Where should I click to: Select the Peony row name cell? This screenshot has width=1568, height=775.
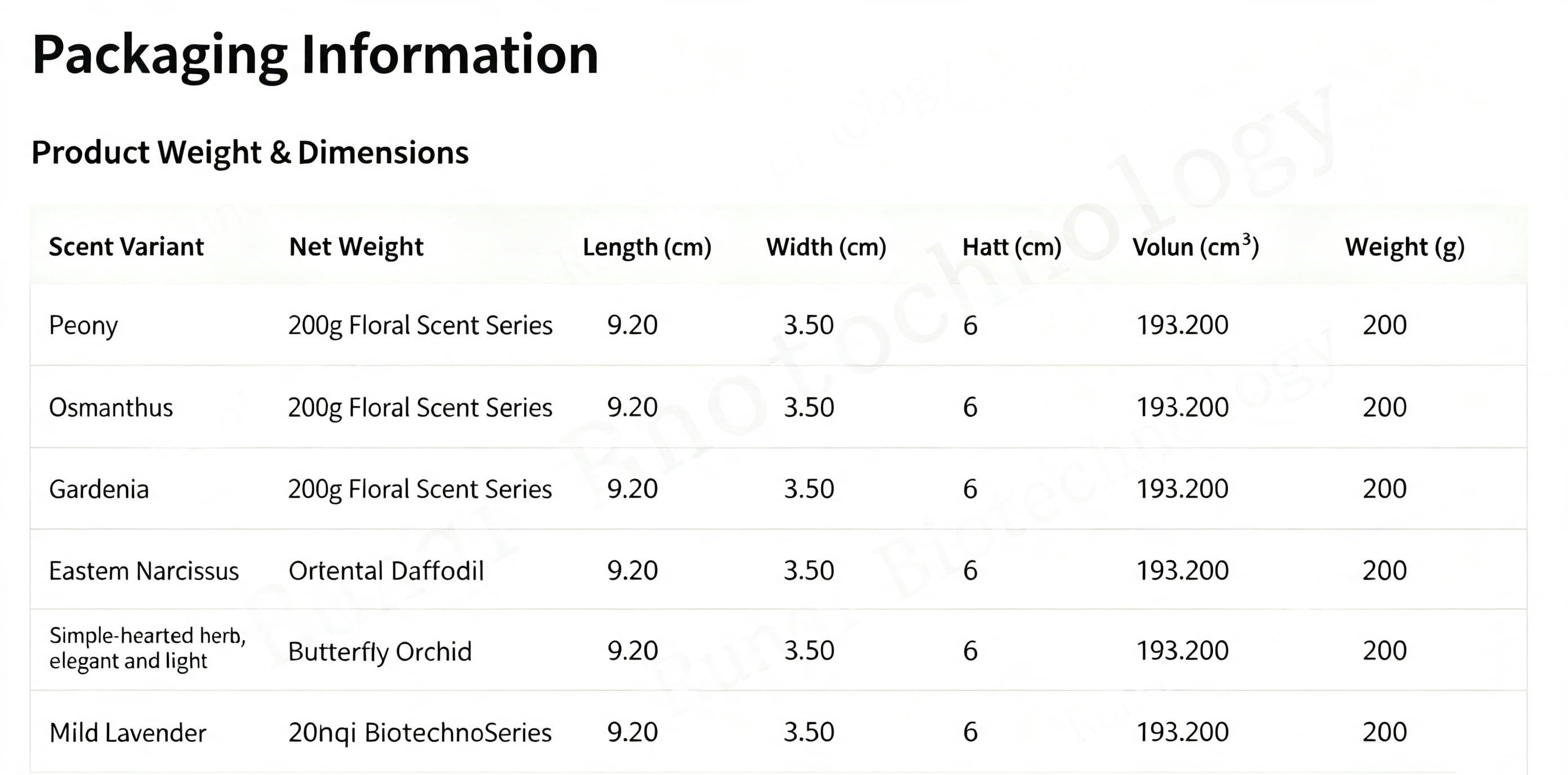(83, 326)
